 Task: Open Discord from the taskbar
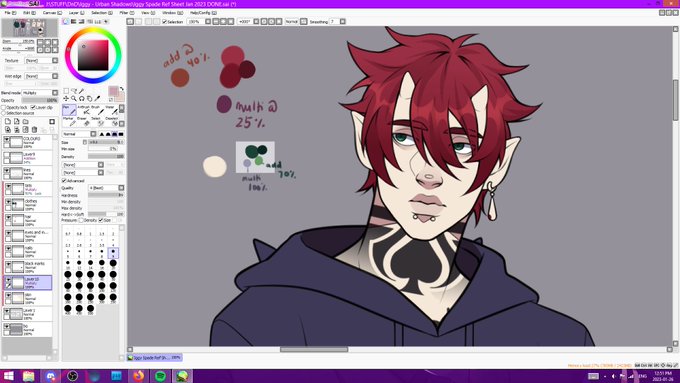50,376
